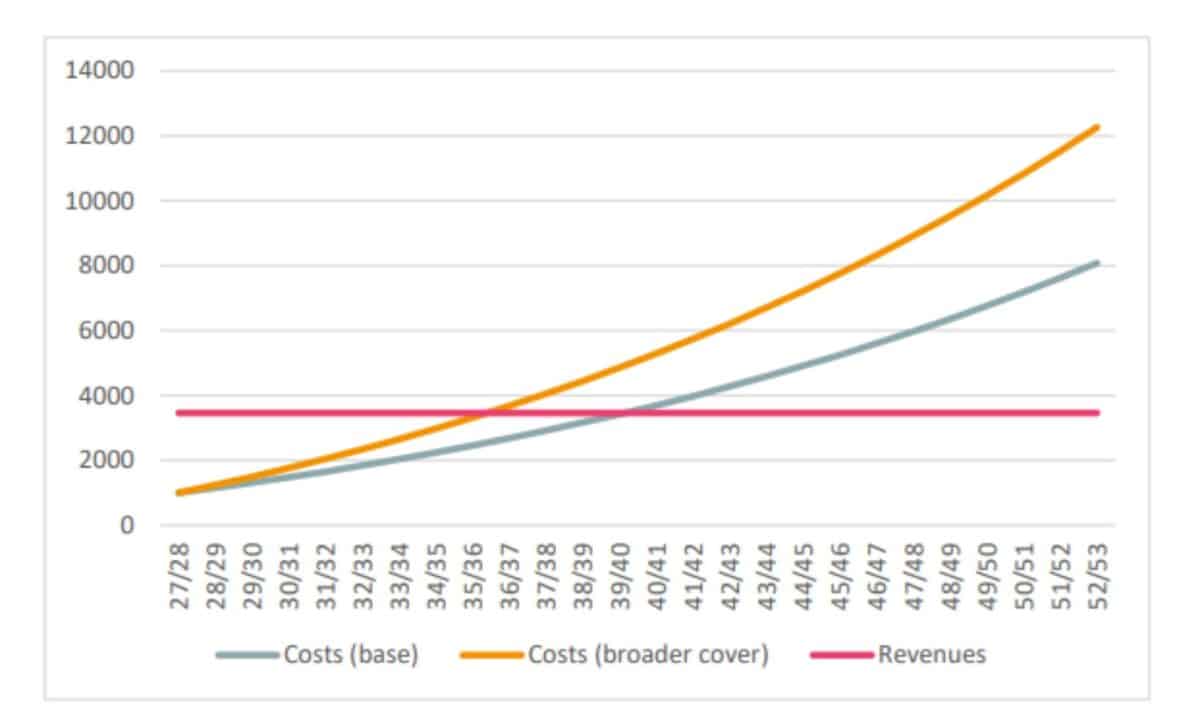Image resolution: width=1200 pixels, height=727 pixels.
Task: Click the 41/42 x-axis label
Action: point(694,577)
